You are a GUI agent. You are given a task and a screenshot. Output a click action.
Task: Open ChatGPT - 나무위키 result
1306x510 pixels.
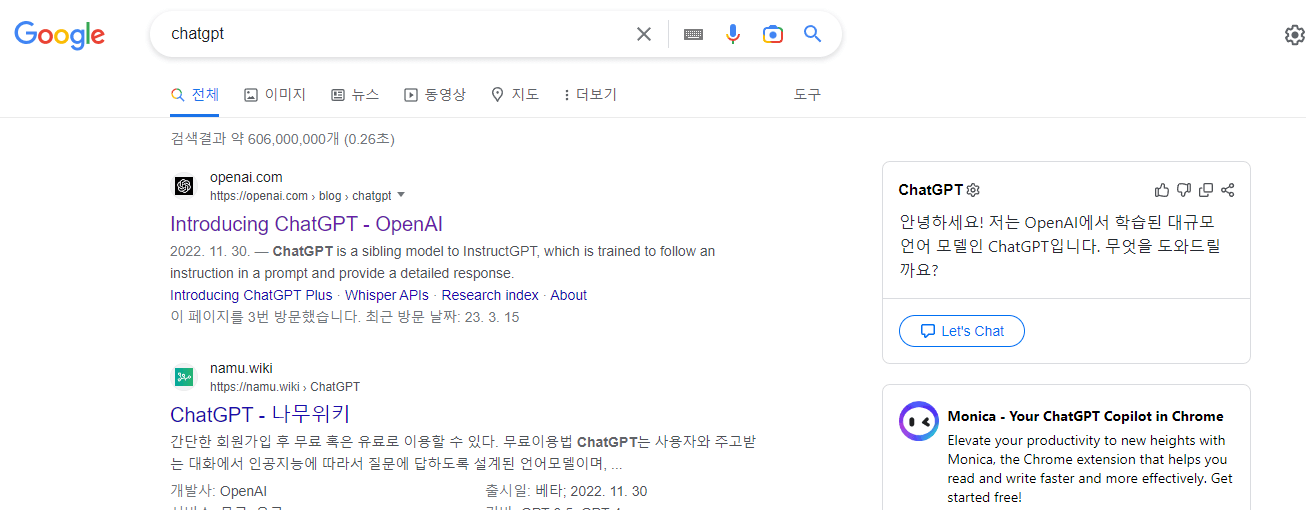tap(260, 414)
